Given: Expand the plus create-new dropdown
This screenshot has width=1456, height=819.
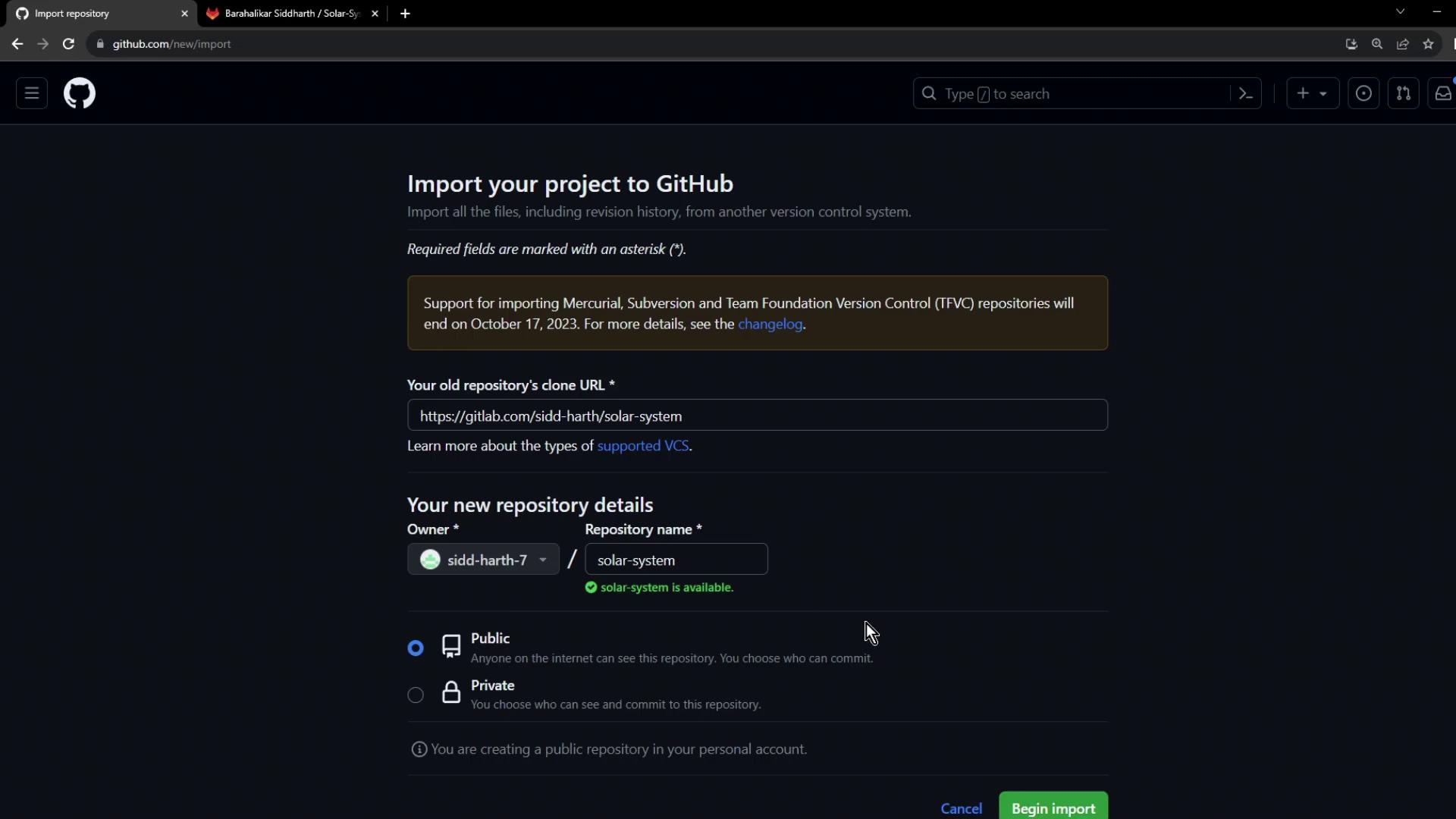Looking at the screenshot, I should click(1313, 93).
